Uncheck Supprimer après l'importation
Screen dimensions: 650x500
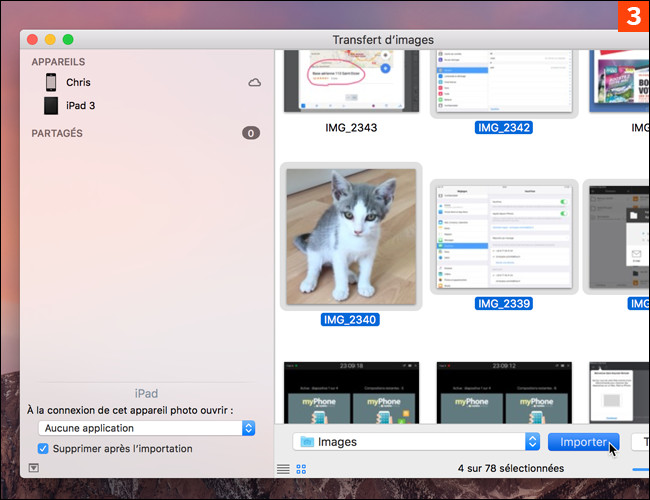pyautogui.click(x=42, y=449)
